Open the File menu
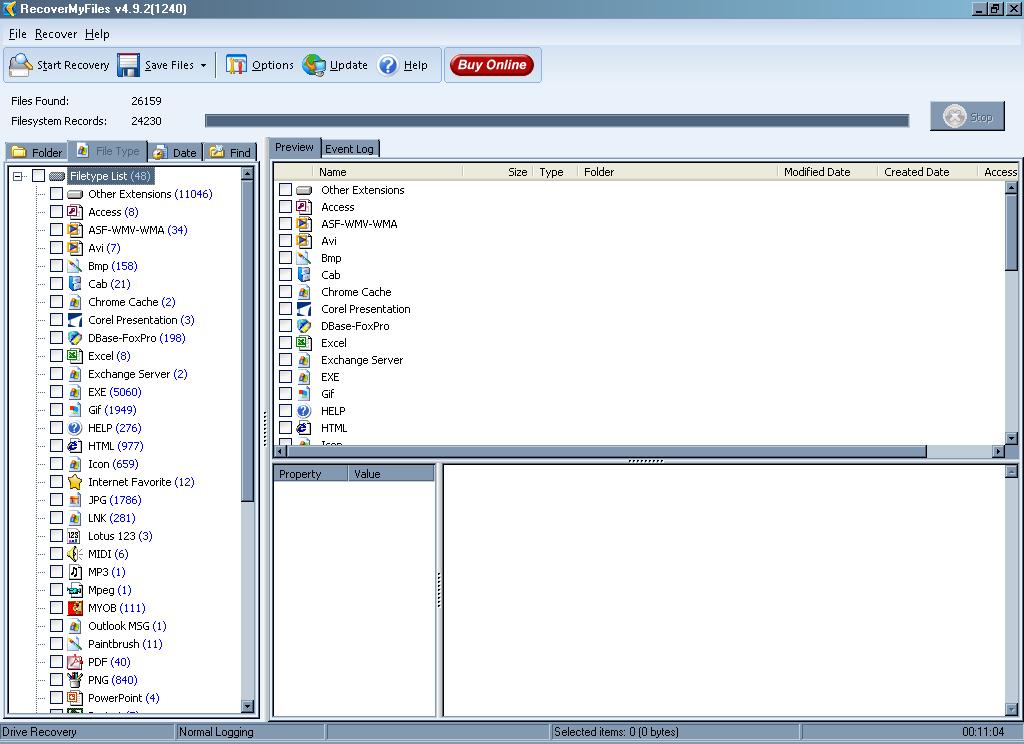The height and width of the screenshot is (744, 1024). [18, 34]
